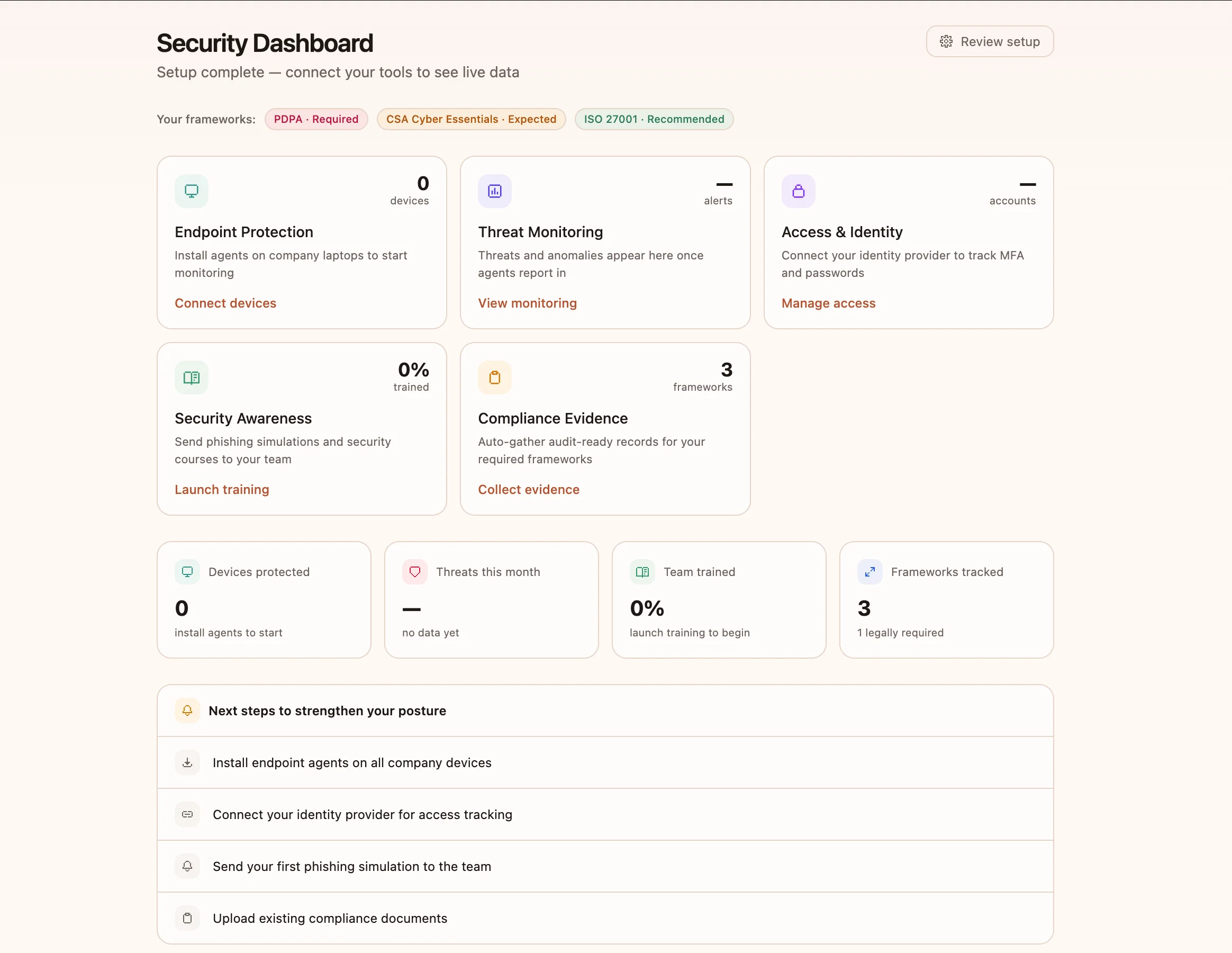1232x953 pixels.
Task: Open Review setup
Action: [990, 41]
